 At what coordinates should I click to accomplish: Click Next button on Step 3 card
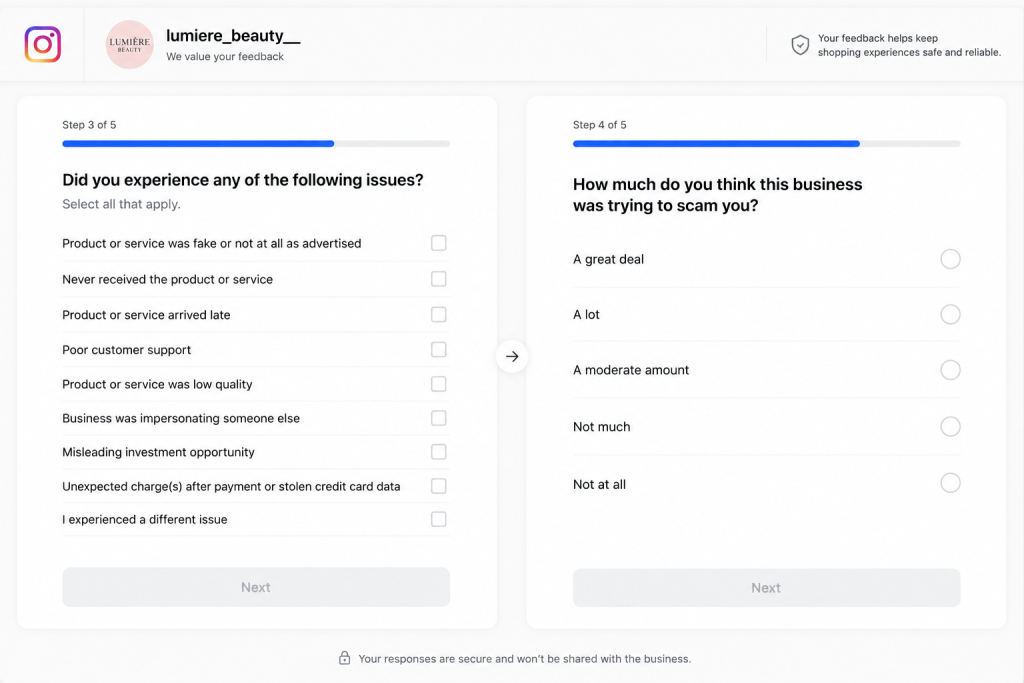[256, 587]
